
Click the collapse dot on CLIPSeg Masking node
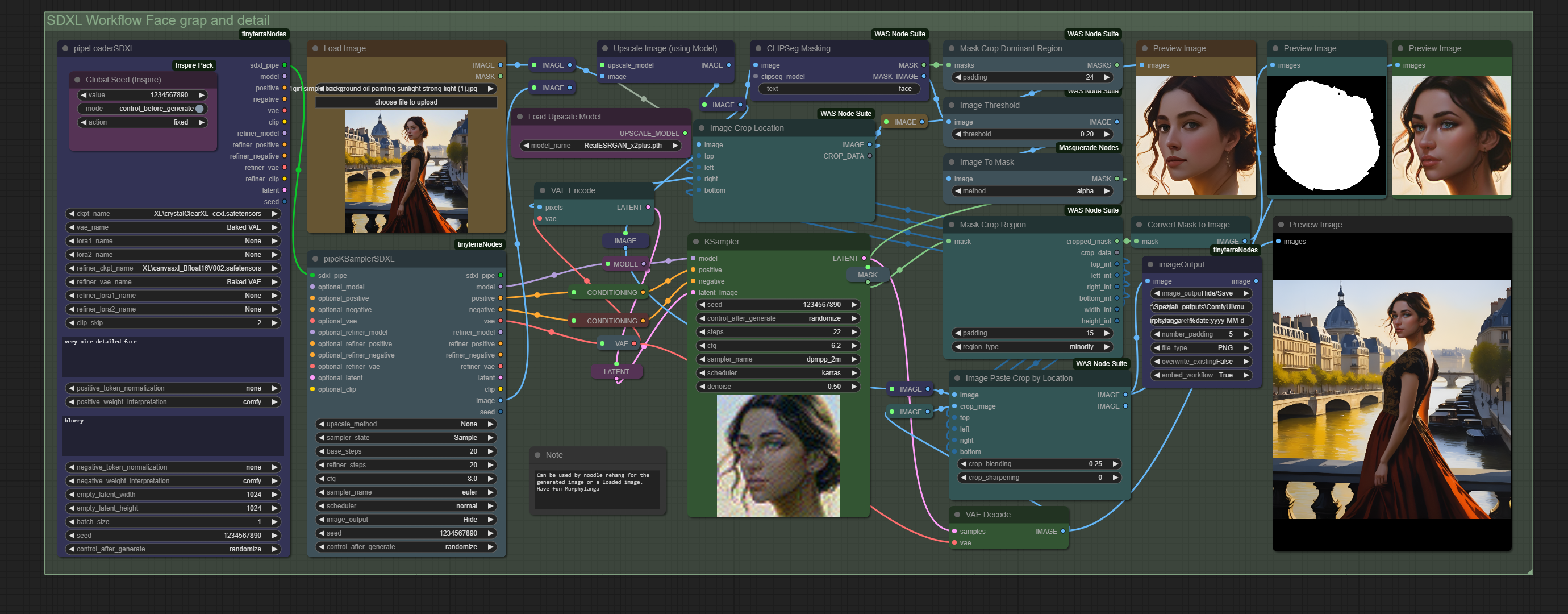coord(758,49)
